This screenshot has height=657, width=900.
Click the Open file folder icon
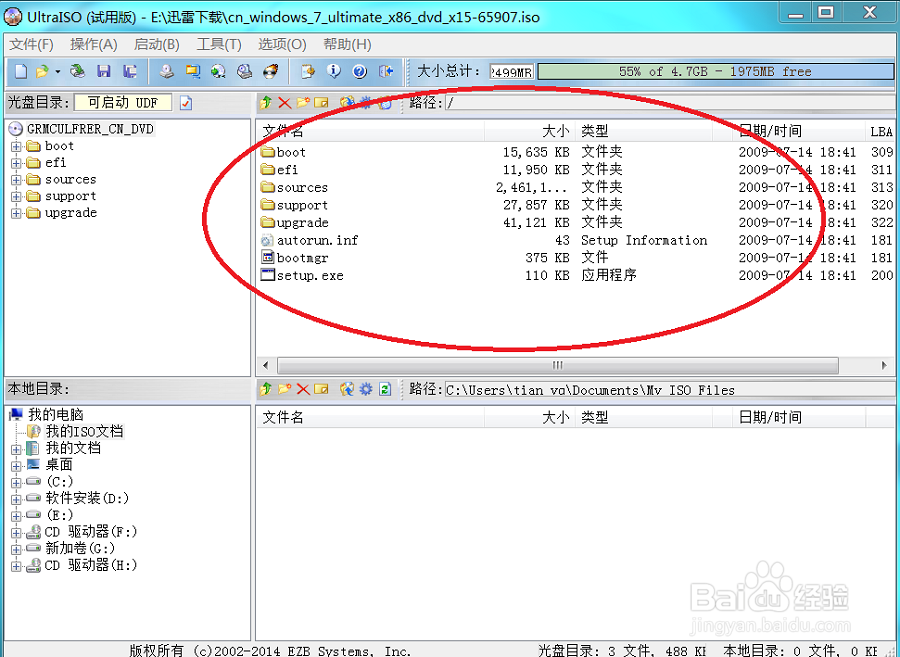tap(42, 71)
